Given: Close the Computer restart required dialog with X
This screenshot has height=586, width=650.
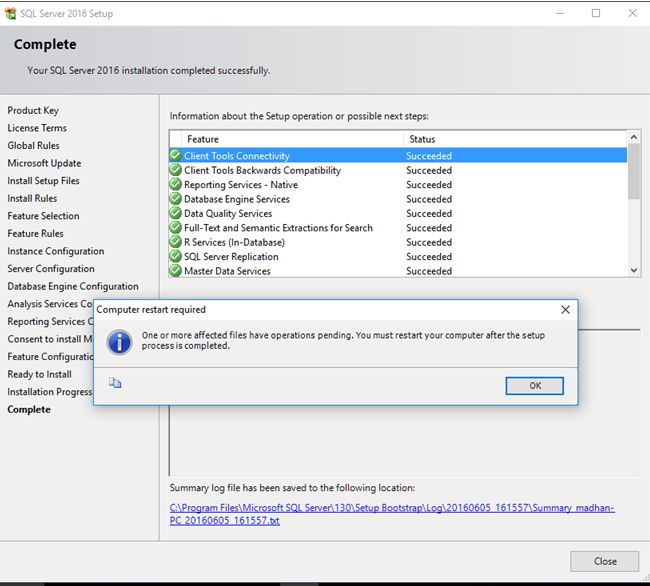Looking at the screenshot, I should tap(565, 310).
